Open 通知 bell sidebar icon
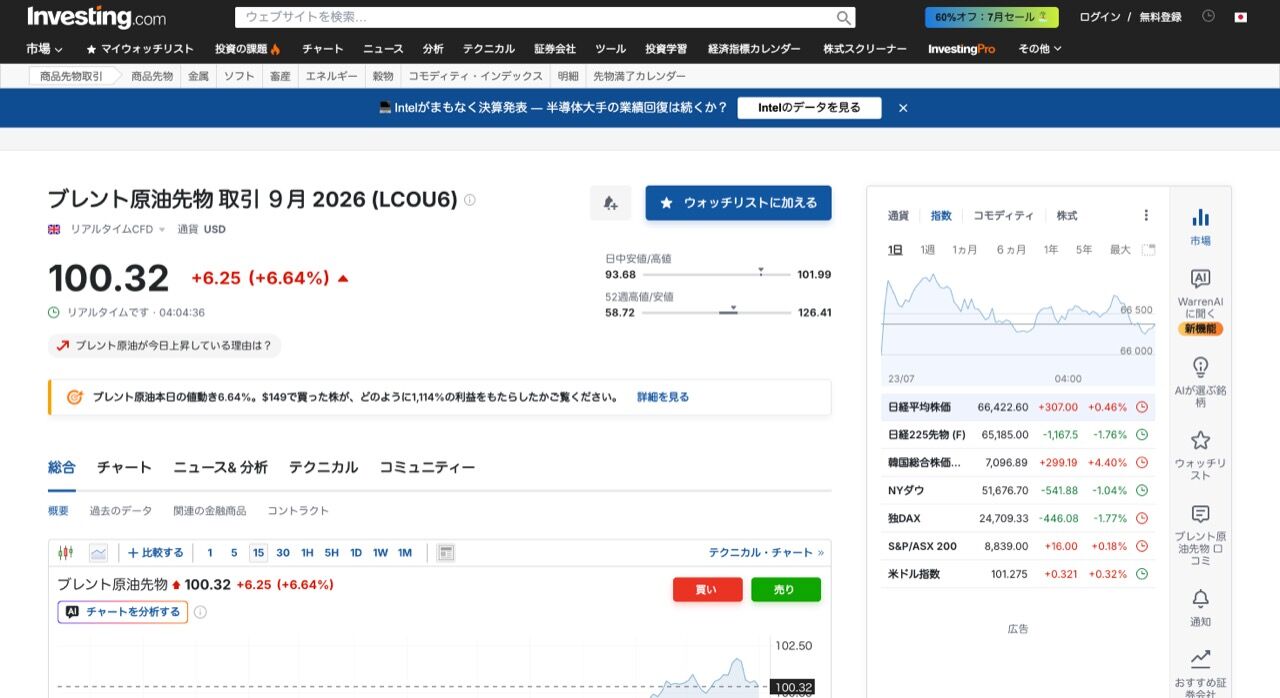This screenshot has width=1280, height=698. pyautogui.click(x=1200, y=598)
